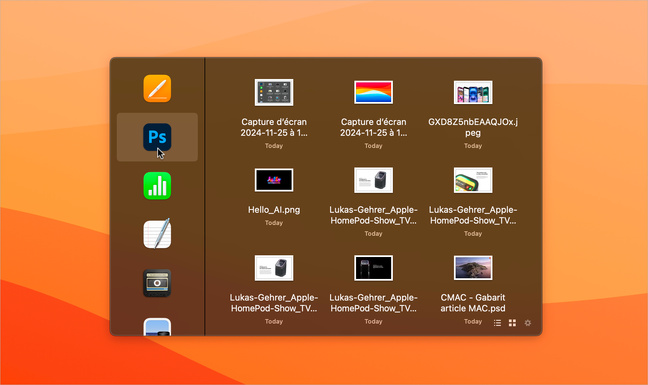
Task: Switch to grid view icon
Action: pos(512,323)
